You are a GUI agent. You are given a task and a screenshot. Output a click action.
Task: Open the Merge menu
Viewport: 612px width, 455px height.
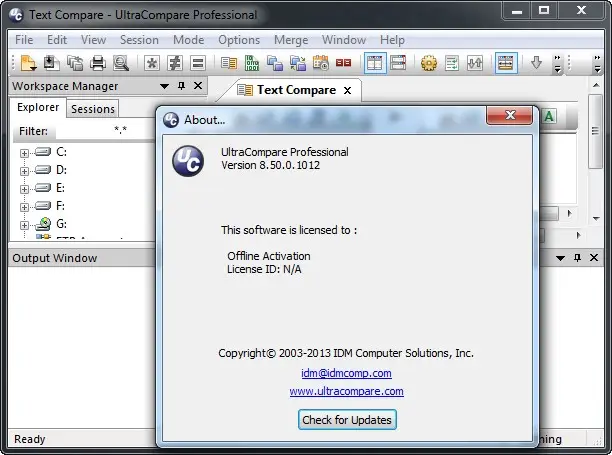pyautogui.click(x=291, y=40)
